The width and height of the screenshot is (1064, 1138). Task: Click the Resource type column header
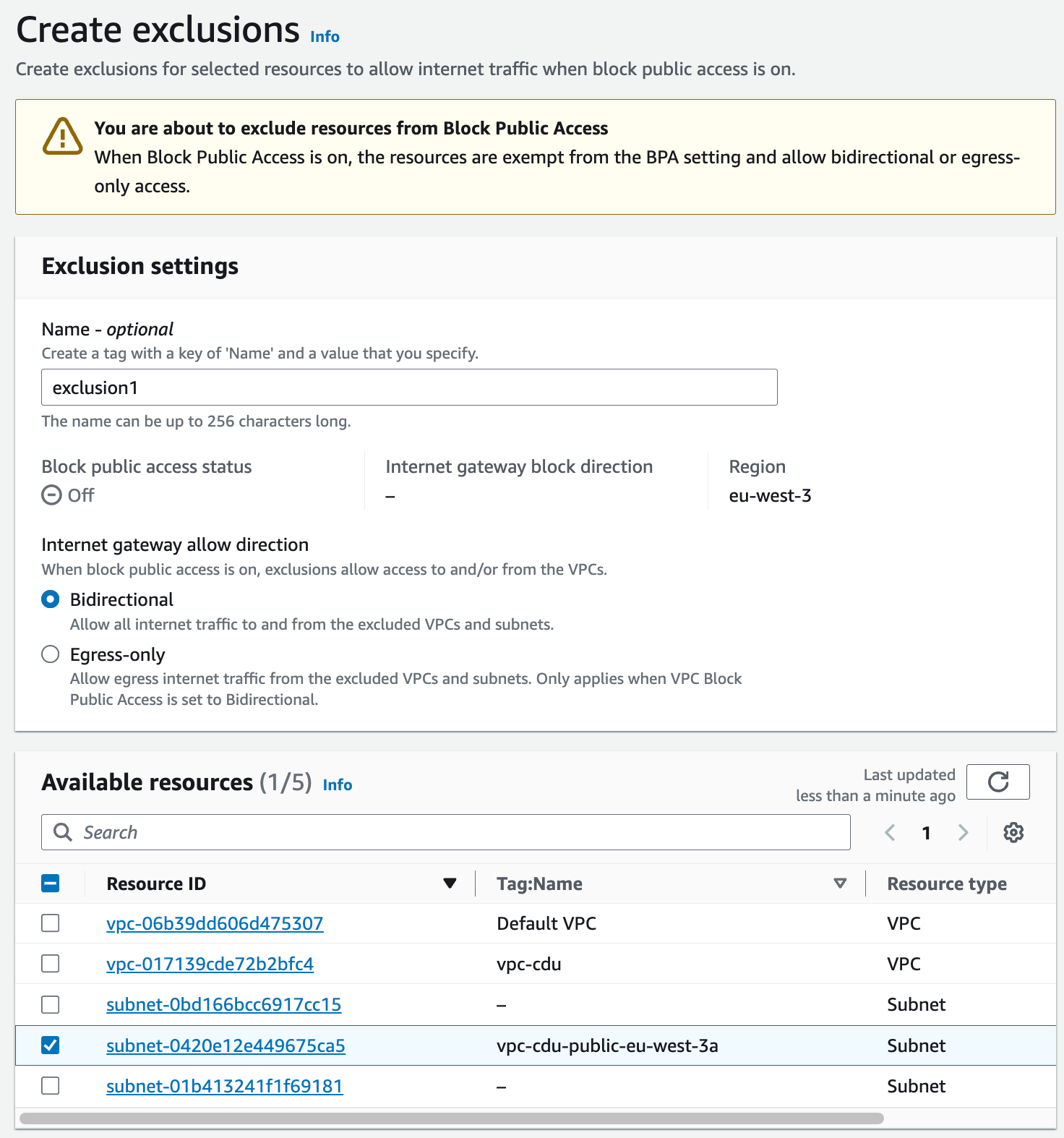(946, 884)
